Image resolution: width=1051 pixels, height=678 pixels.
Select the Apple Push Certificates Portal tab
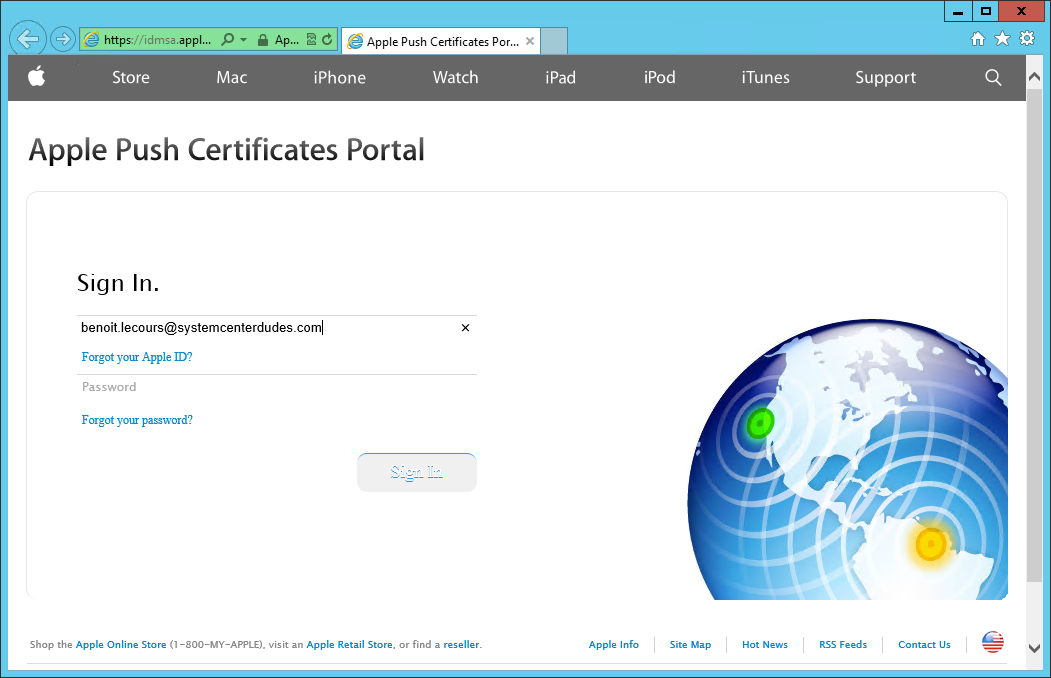coord(441,41)
